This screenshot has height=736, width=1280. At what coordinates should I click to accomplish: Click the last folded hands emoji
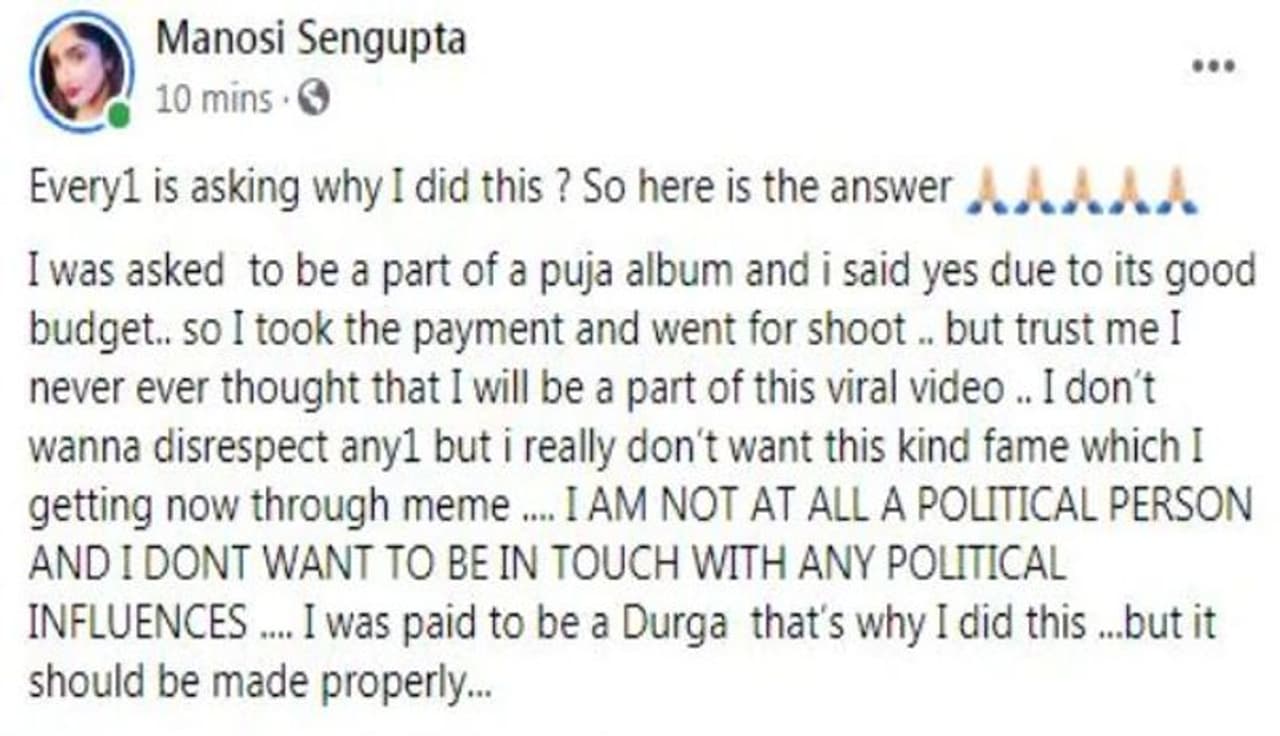point(1174,189)
